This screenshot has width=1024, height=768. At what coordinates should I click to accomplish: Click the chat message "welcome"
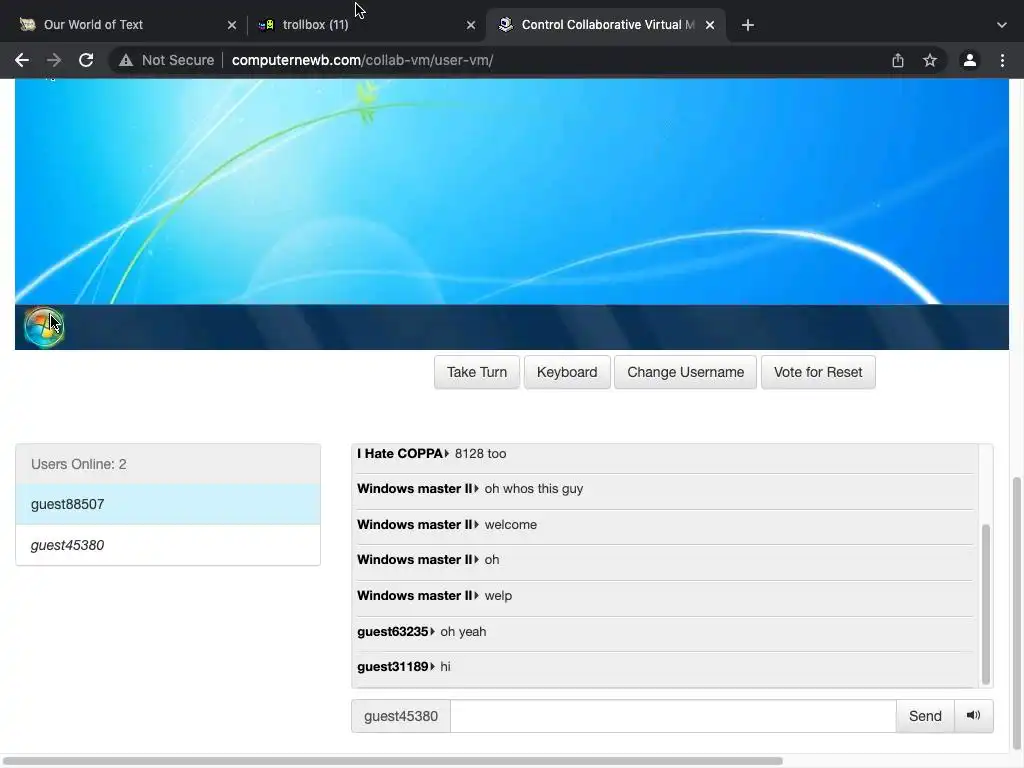click(511, 524)
